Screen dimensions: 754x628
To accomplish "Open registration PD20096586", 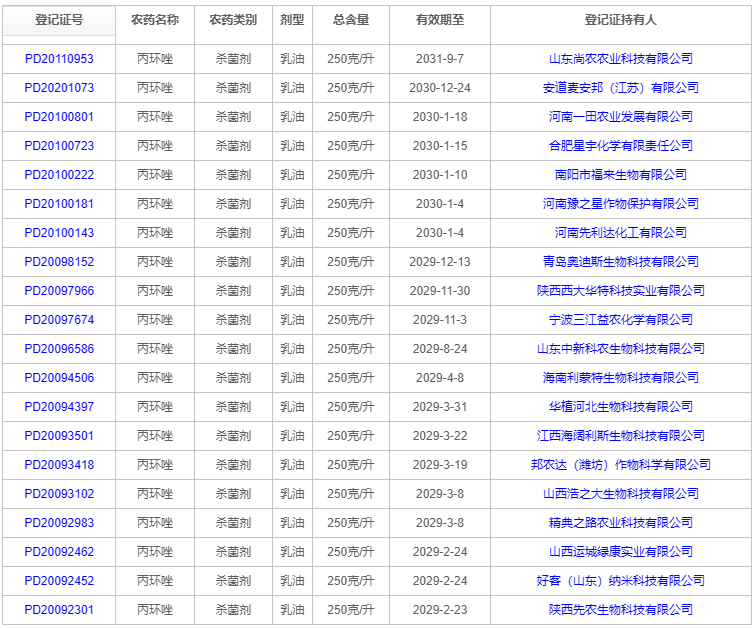I will [59, 349].
